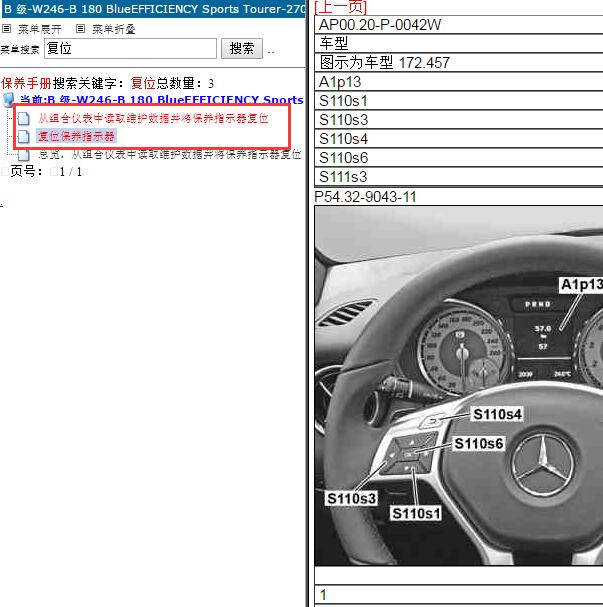
Task: Click the blue vehicle node icon
Action: tap(9, 100)
